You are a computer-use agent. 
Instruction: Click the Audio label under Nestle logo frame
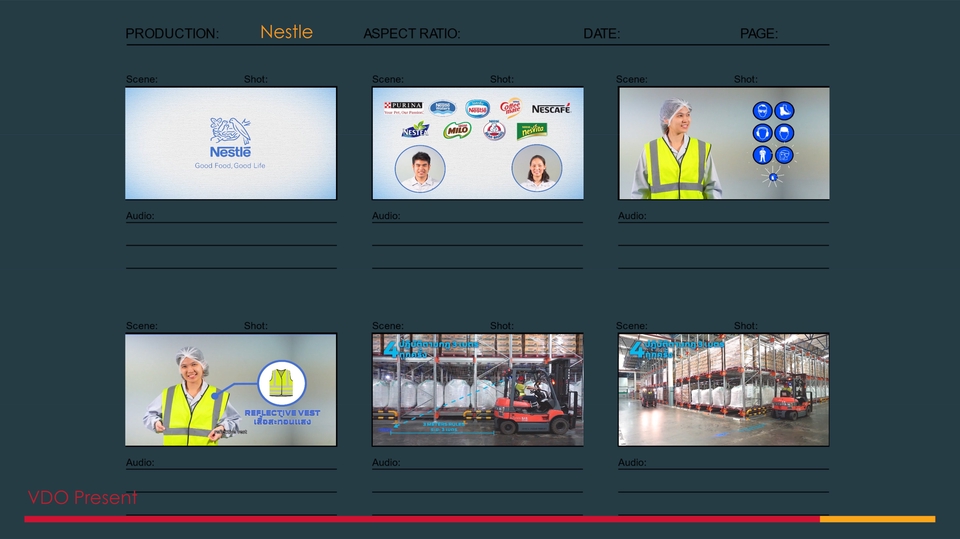click(x=140, y=216)
